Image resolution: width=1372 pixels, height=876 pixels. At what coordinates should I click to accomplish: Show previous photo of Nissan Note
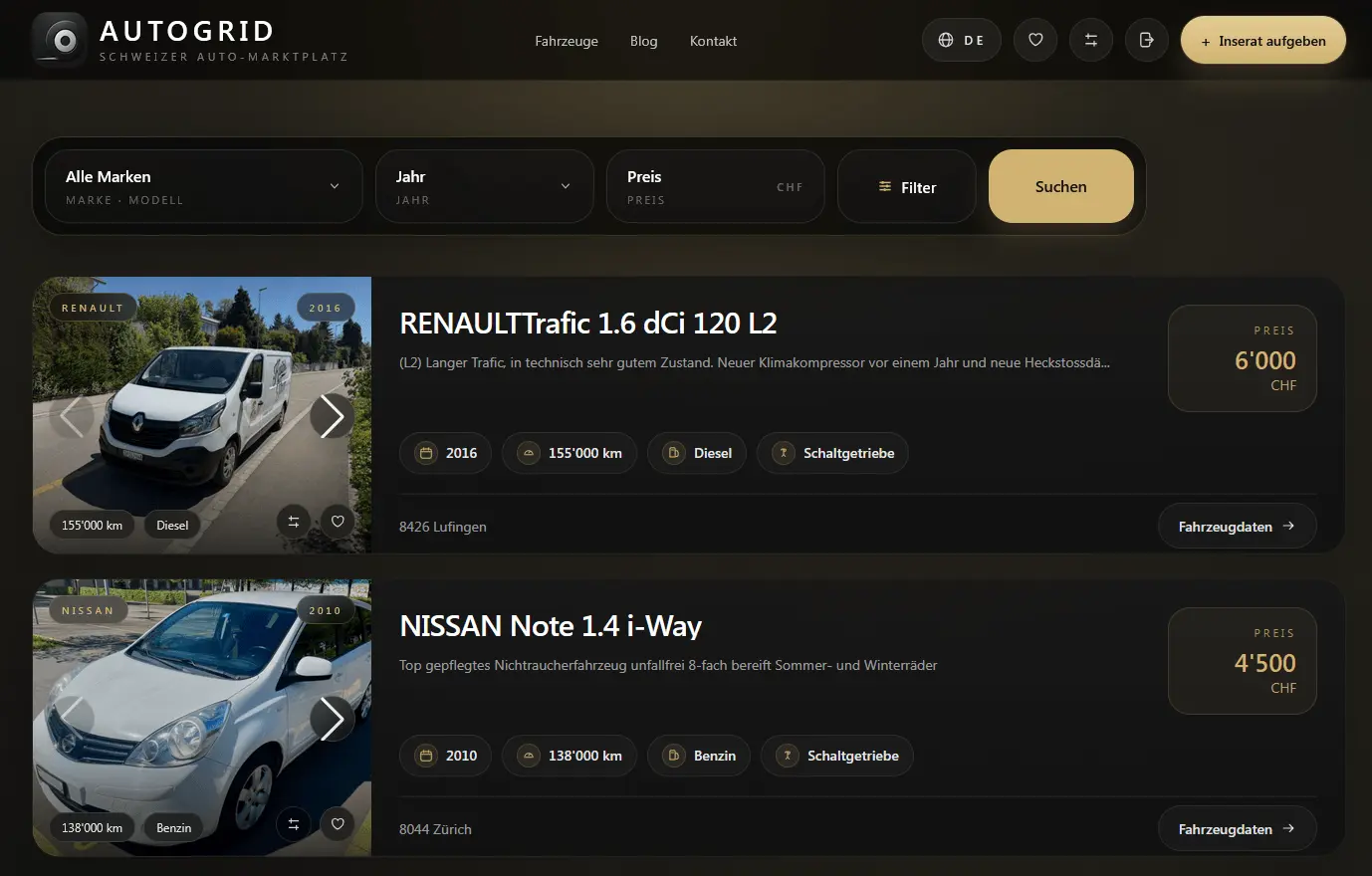72,719
